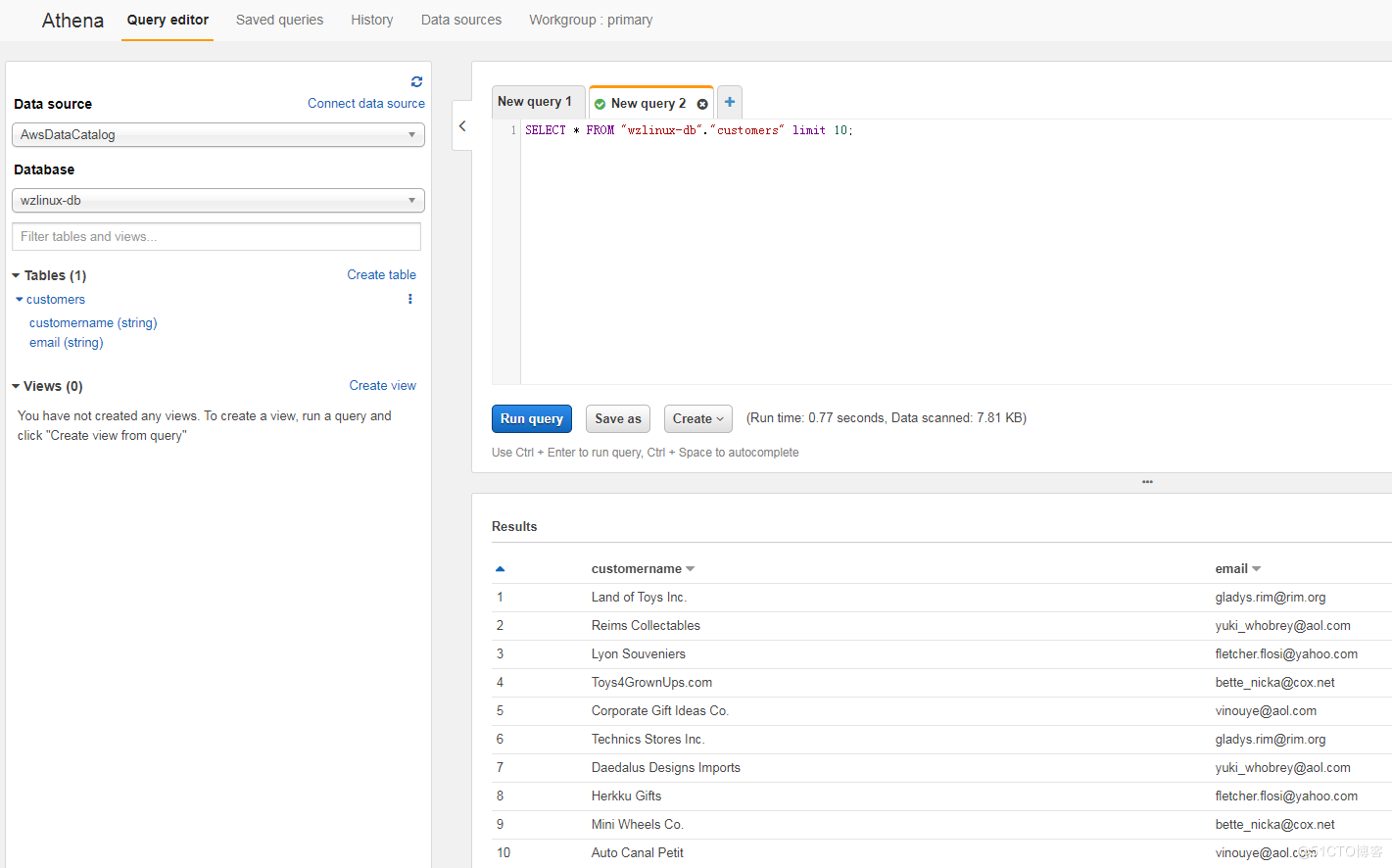Add a new query tab

[x=730, y=102]
